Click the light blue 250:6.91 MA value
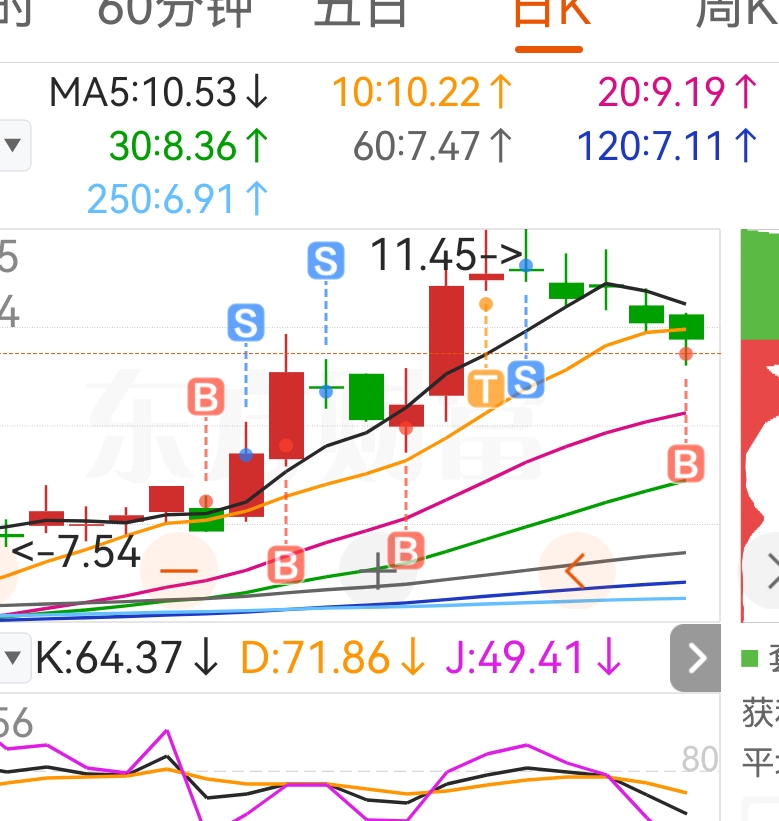 click(177, 199)
